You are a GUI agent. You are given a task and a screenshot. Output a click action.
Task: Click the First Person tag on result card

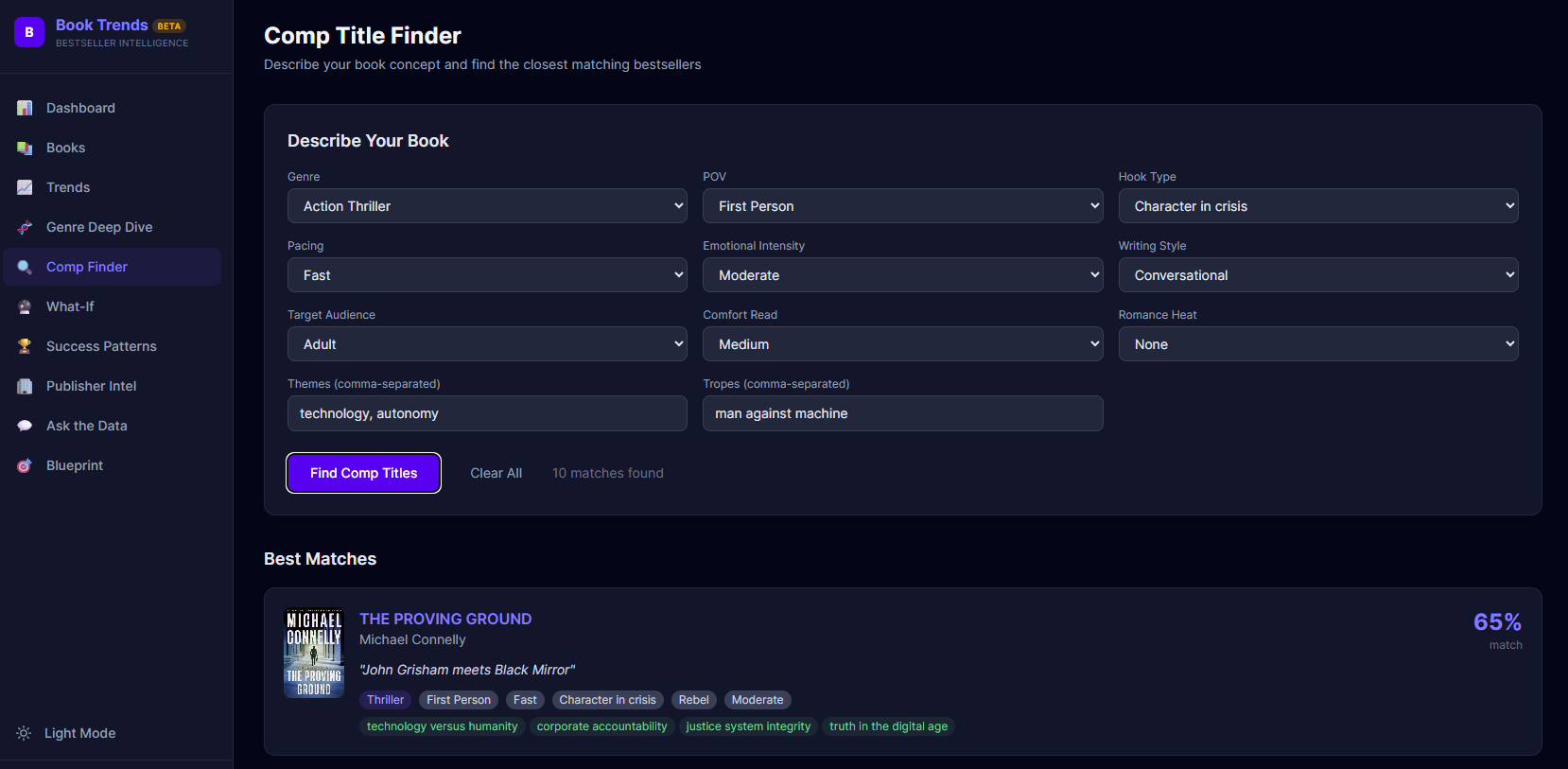coord(459,700)
